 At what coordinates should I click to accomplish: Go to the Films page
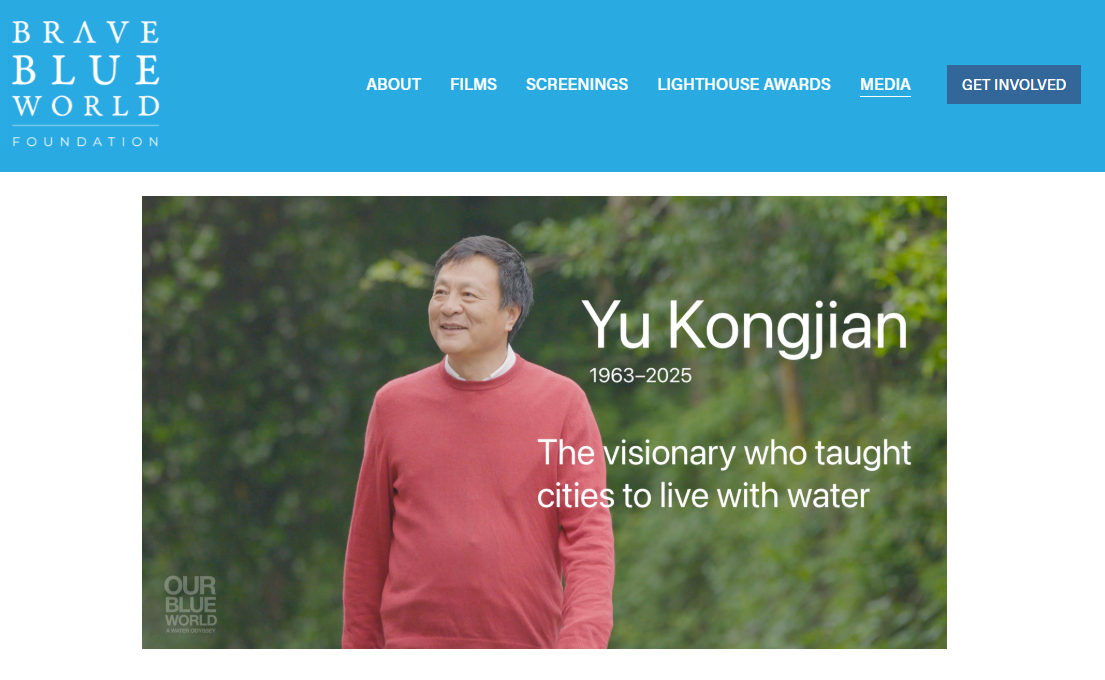point(474,85)
